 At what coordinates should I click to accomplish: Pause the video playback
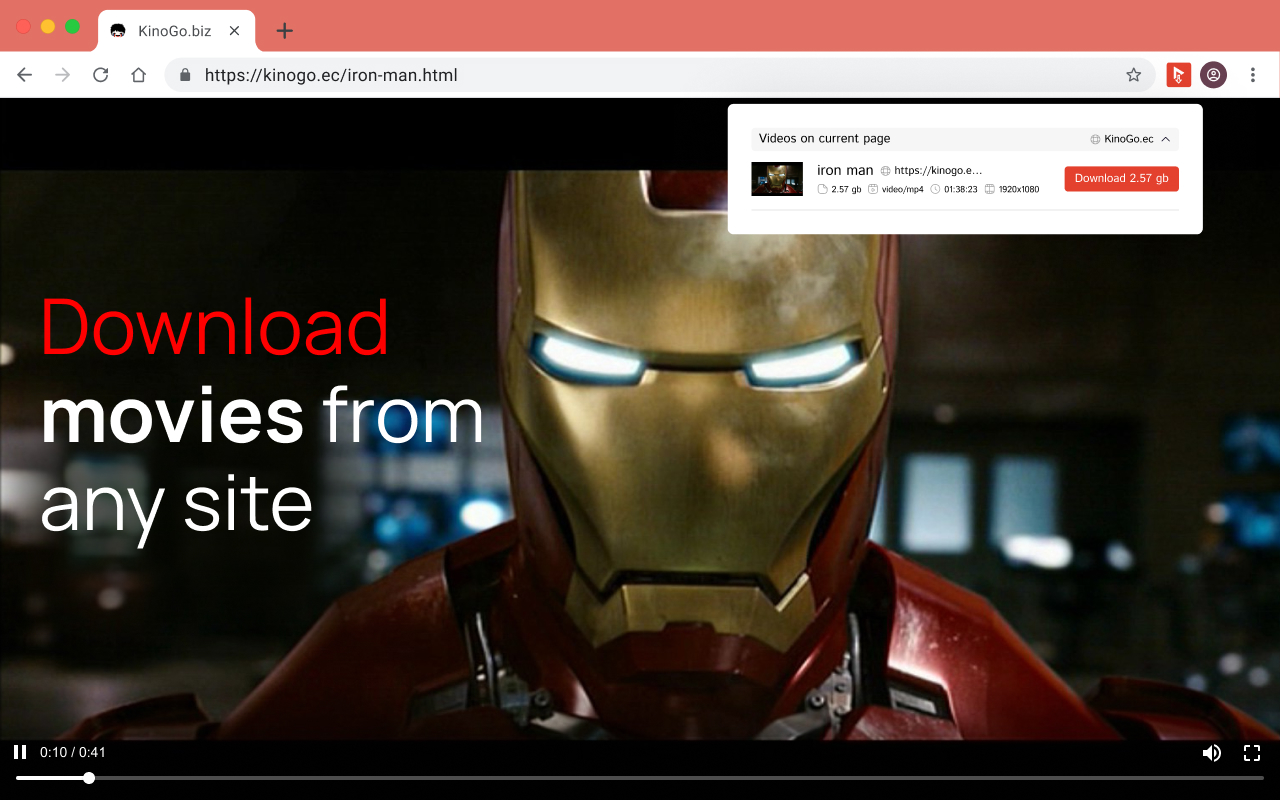tap(19, 752)
